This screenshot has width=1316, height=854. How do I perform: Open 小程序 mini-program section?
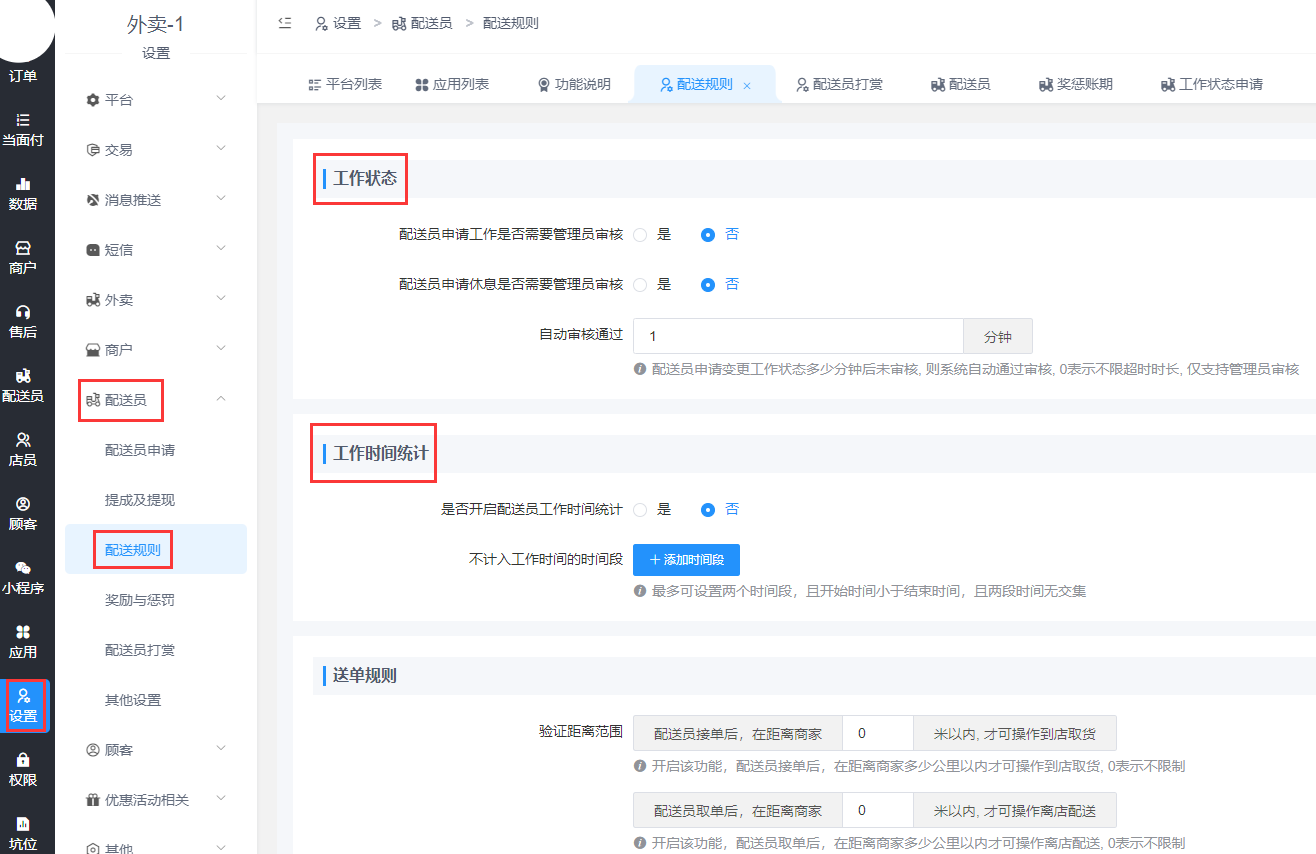(23, 578)
